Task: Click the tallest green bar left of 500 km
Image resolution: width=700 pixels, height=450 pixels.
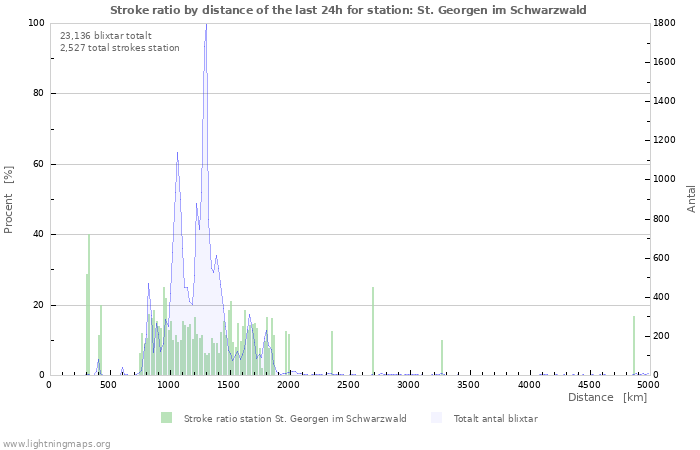Action: click(89, 300)
